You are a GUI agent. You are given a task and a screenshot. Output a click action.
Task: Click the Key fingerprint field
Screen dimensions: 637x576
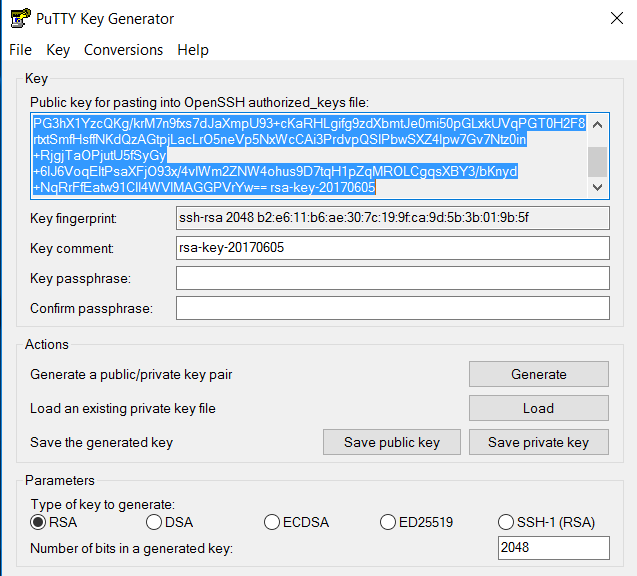pyautogui.click(x=392, y=218)
